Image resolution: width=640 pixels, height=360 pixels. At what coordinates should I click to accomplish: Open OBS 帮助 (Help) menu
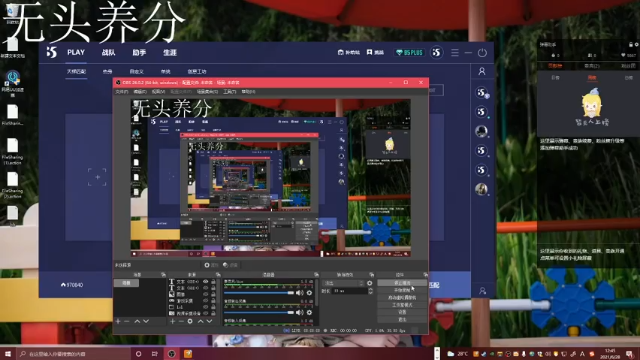[248, 92]
